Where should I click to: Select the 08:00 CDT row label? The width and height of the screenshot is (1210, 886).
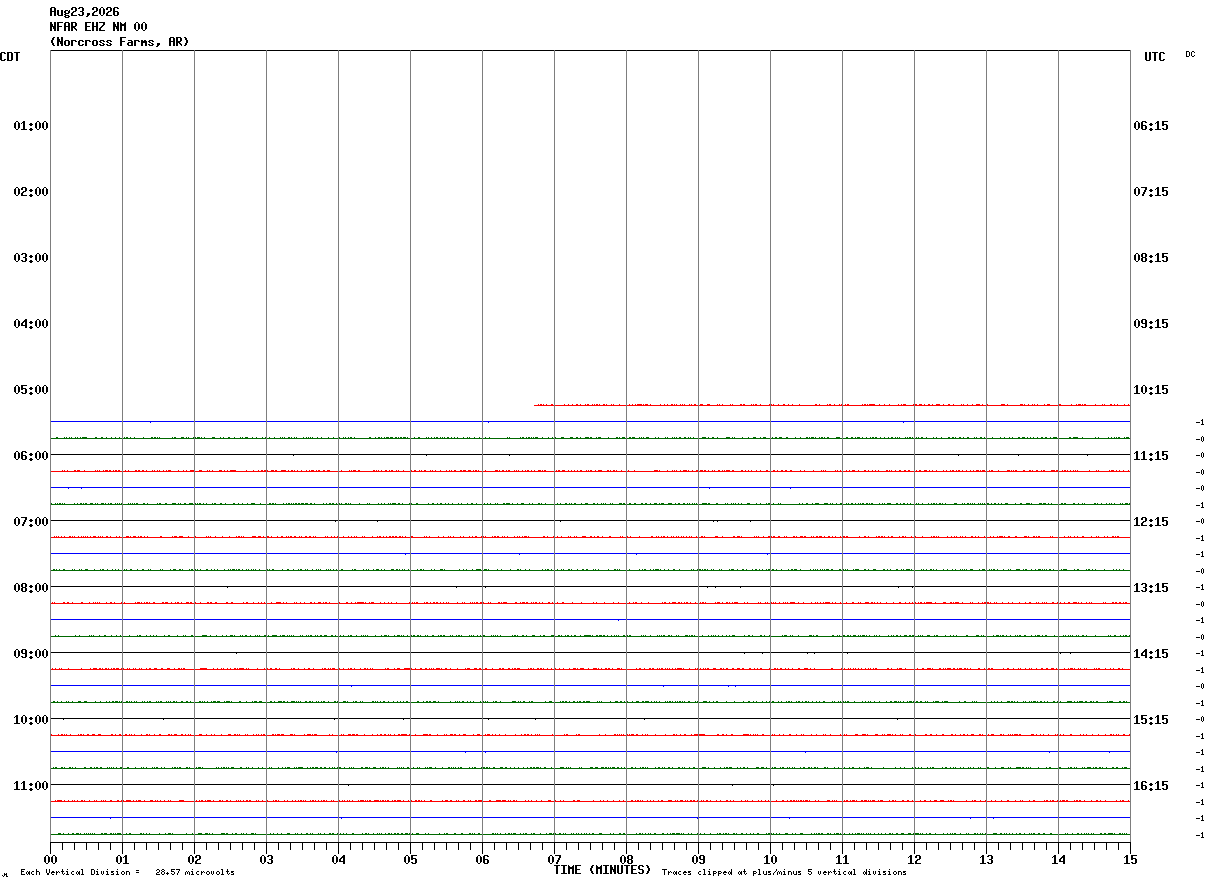click(x=31, y=588)
